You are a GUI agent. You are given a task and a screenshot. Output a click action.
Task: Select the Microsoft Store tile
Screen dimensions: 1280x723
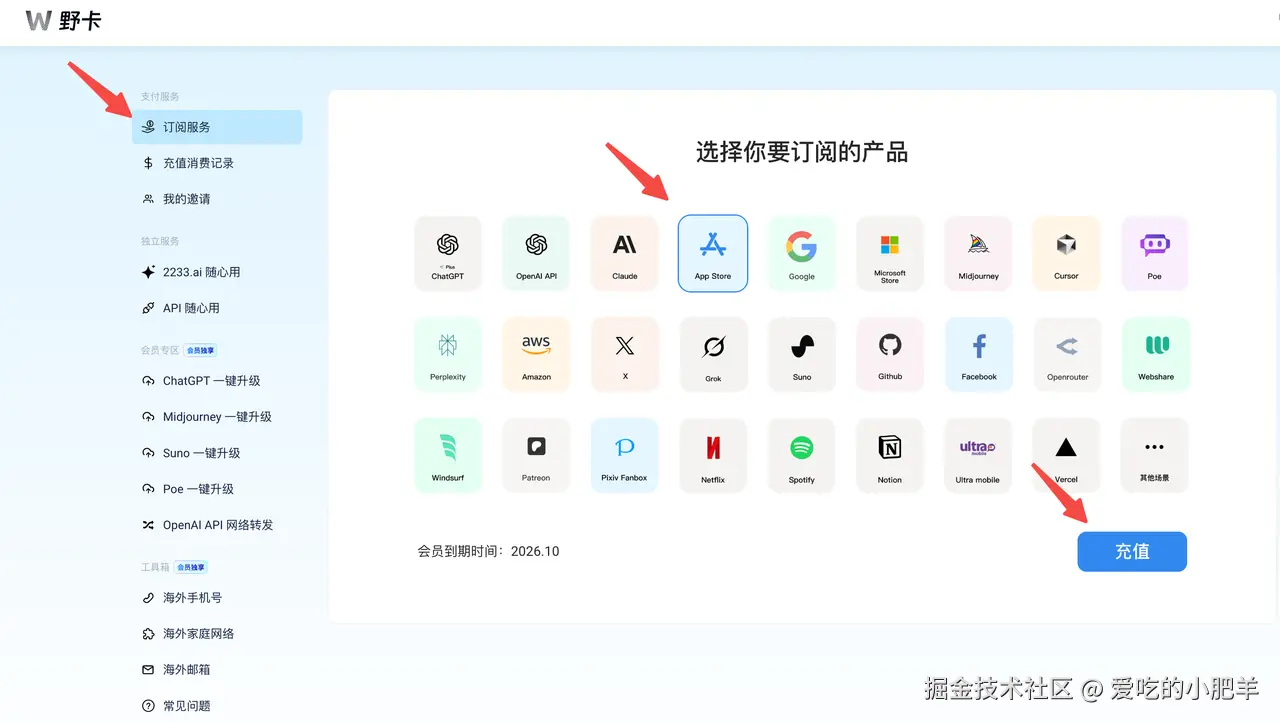click(x=890, y=253)
